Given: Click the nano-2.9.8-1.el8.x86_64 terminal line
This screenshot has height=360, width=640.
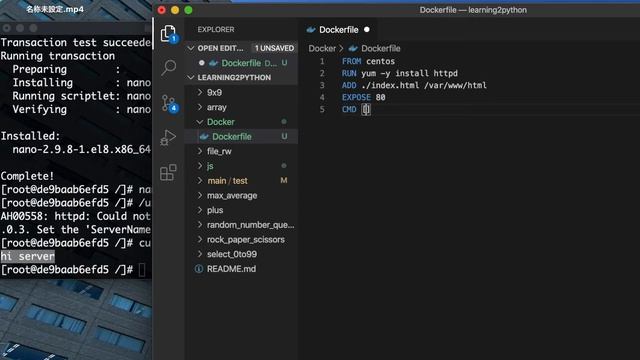Looking at the screenshot, I should pos(82,150).
